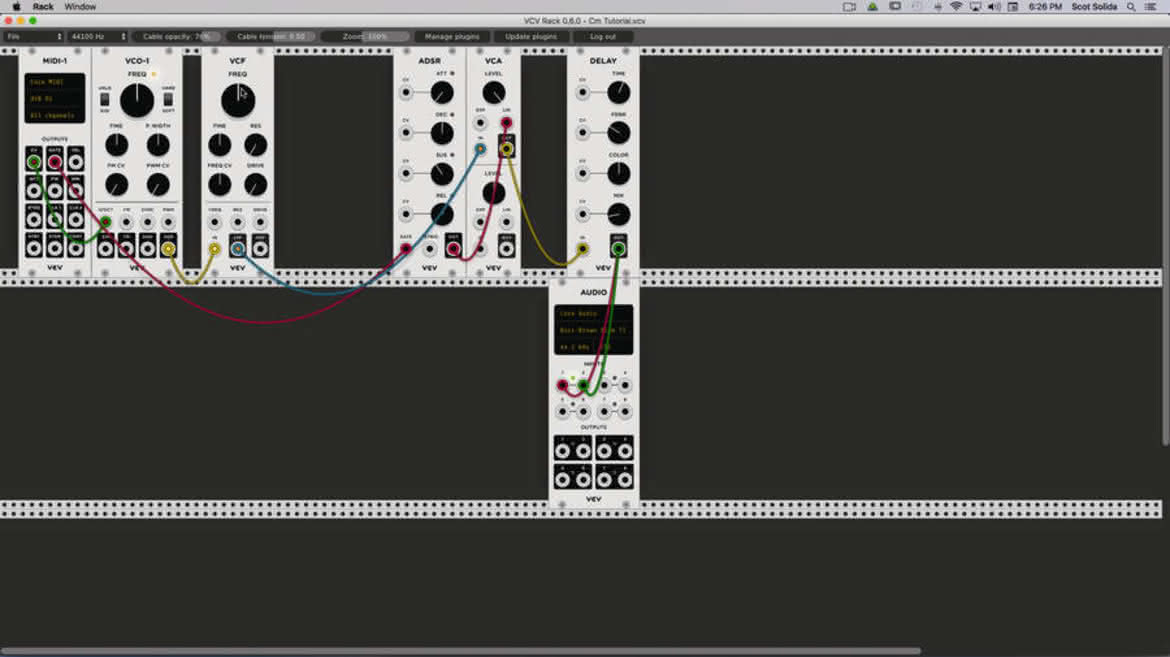Viewport: 1170px width, 657px height.
Task: Click the DELAY OUT jack
Action: [x=619, y=249]
